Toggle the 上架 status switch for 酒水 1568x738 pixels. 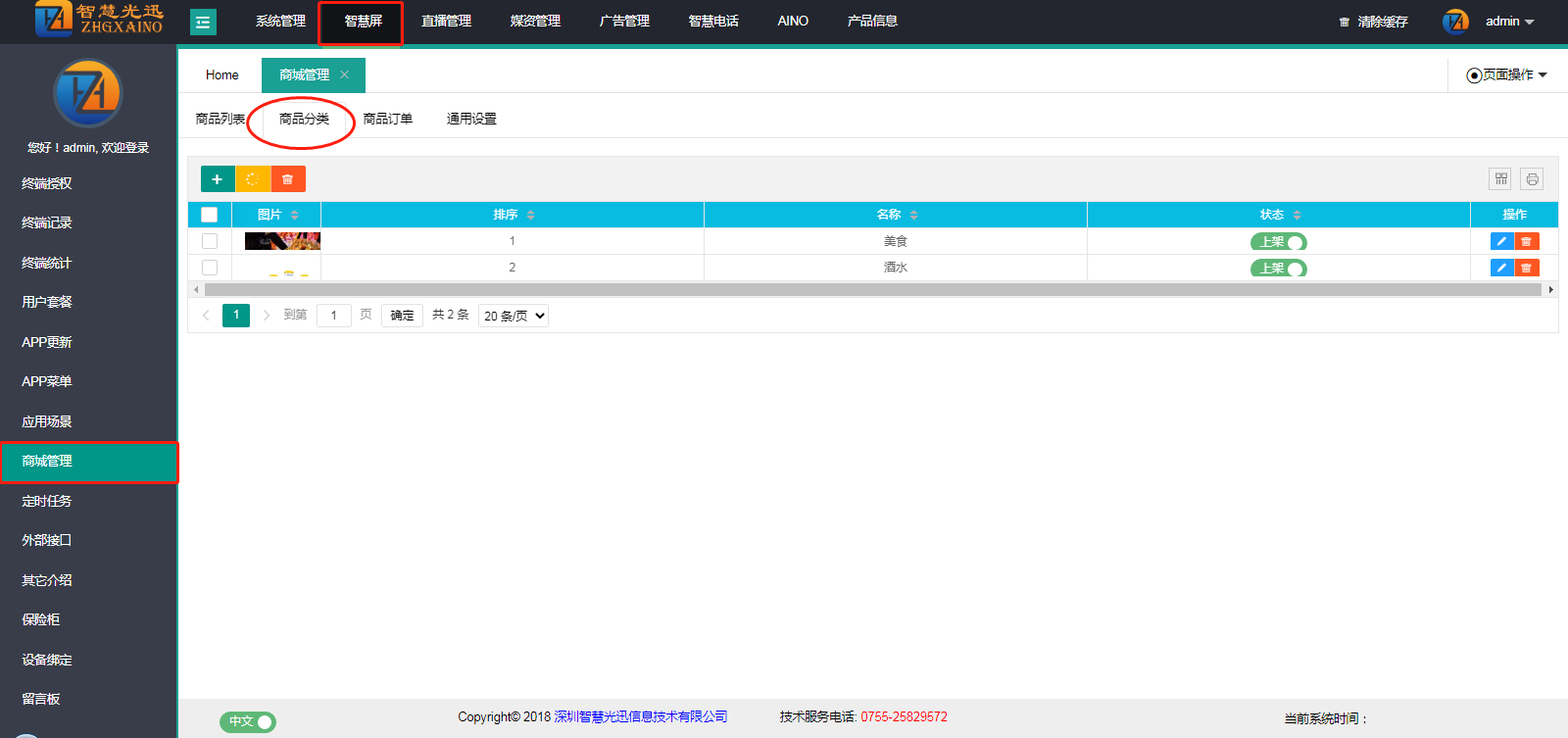pos(1278,269)
